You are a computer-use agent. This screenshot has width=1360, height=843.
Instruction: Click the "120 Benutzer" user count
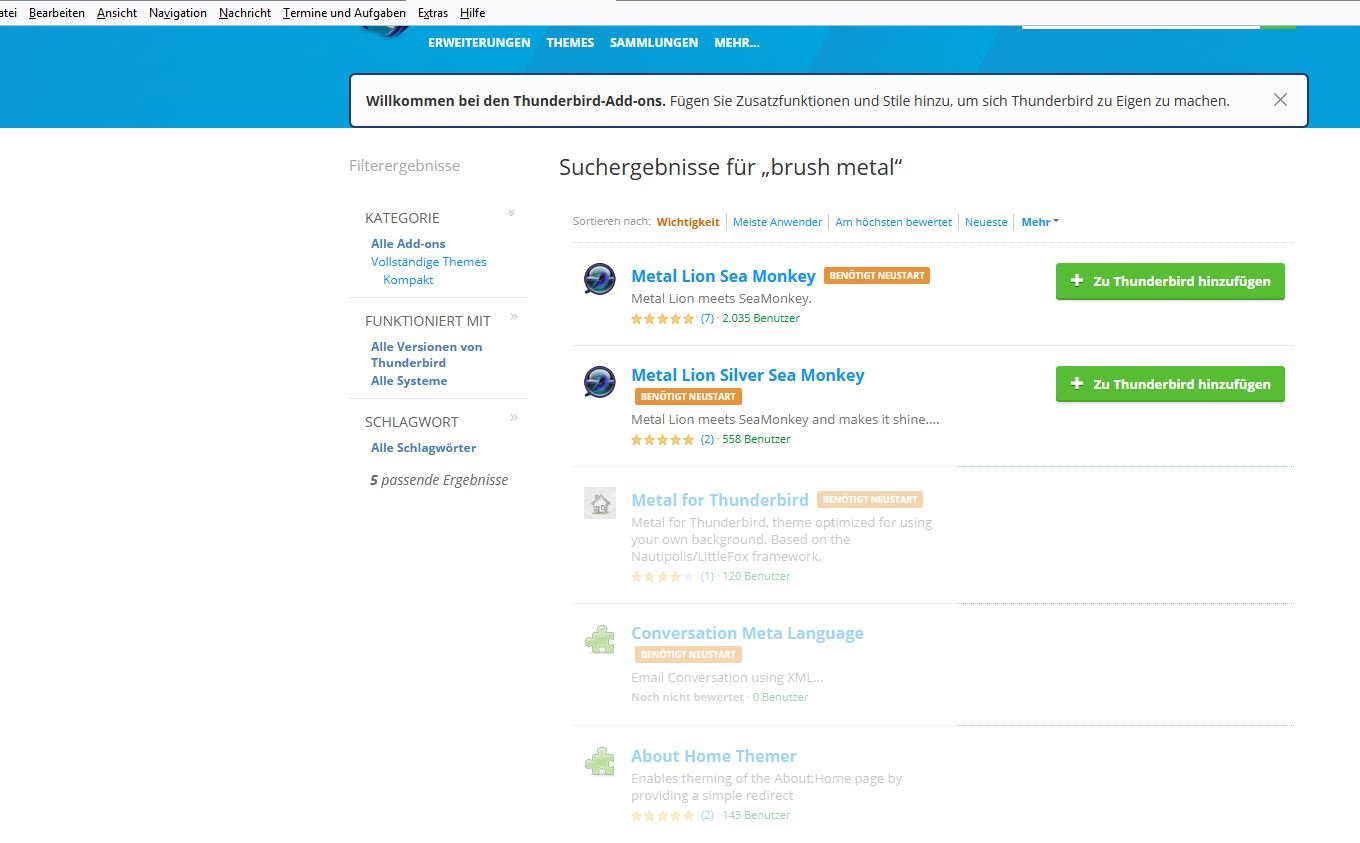756,577
